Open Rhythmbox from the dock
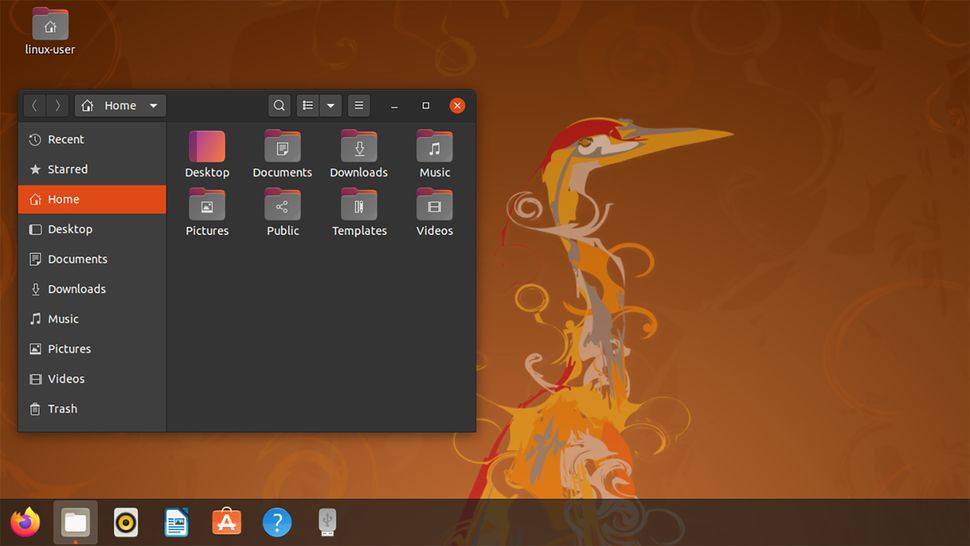 coord(126,523)
